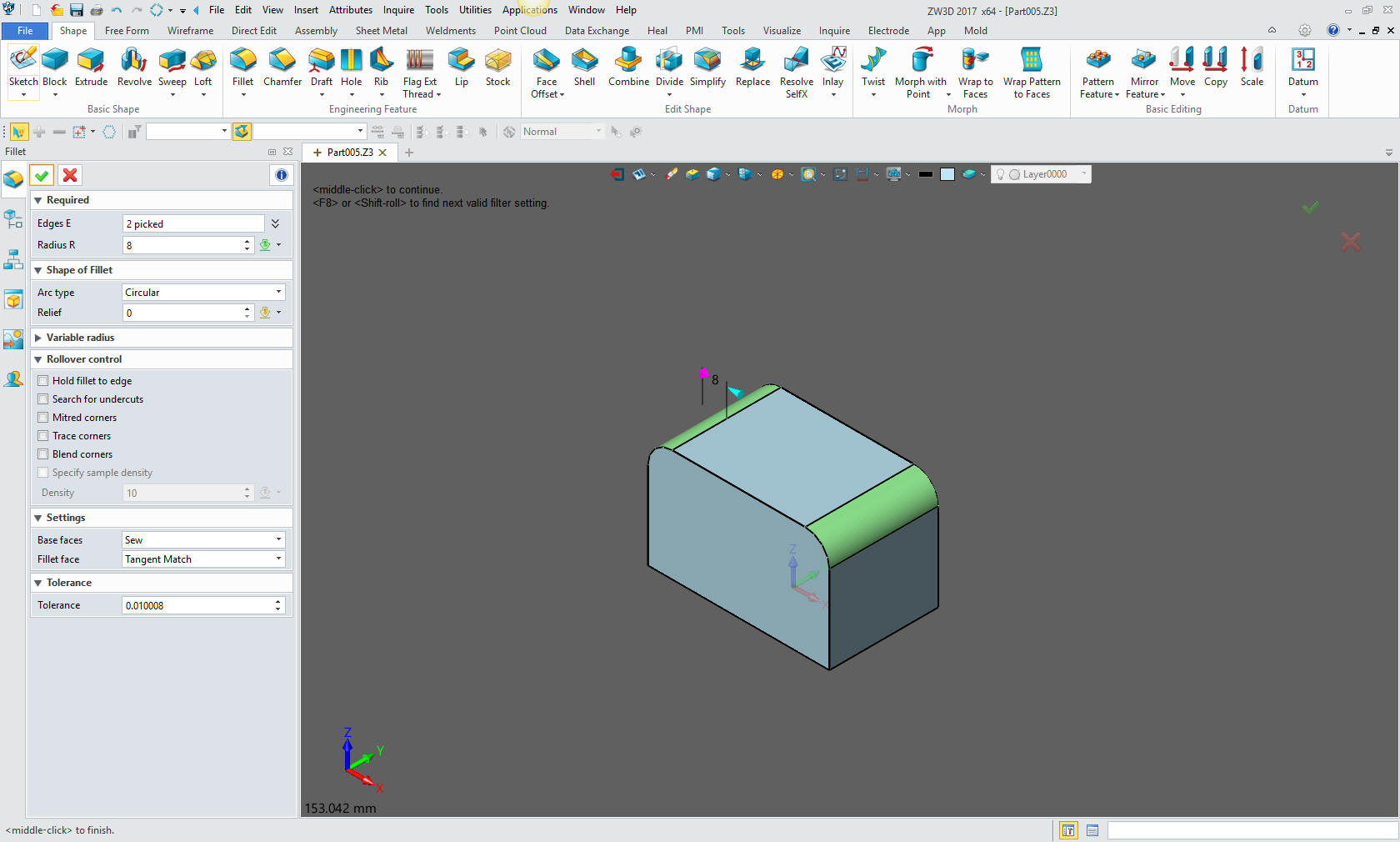Switch to the Sheet Metal ribbon tab
This screenshot has height=842, width=1400.
[x=381, y=31]
